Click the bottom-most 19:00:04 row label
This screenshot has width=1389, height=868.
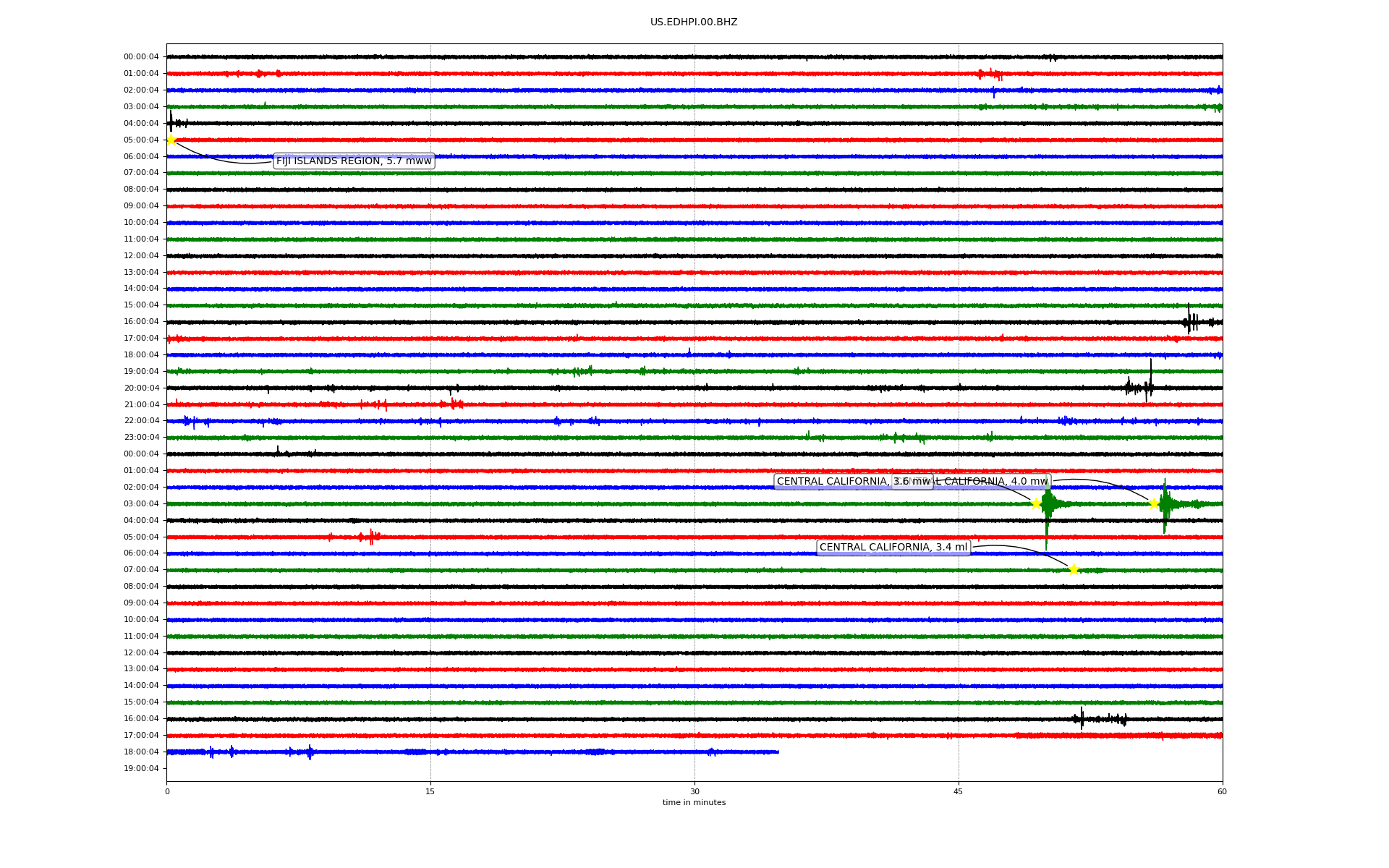(x=141, y=768)
